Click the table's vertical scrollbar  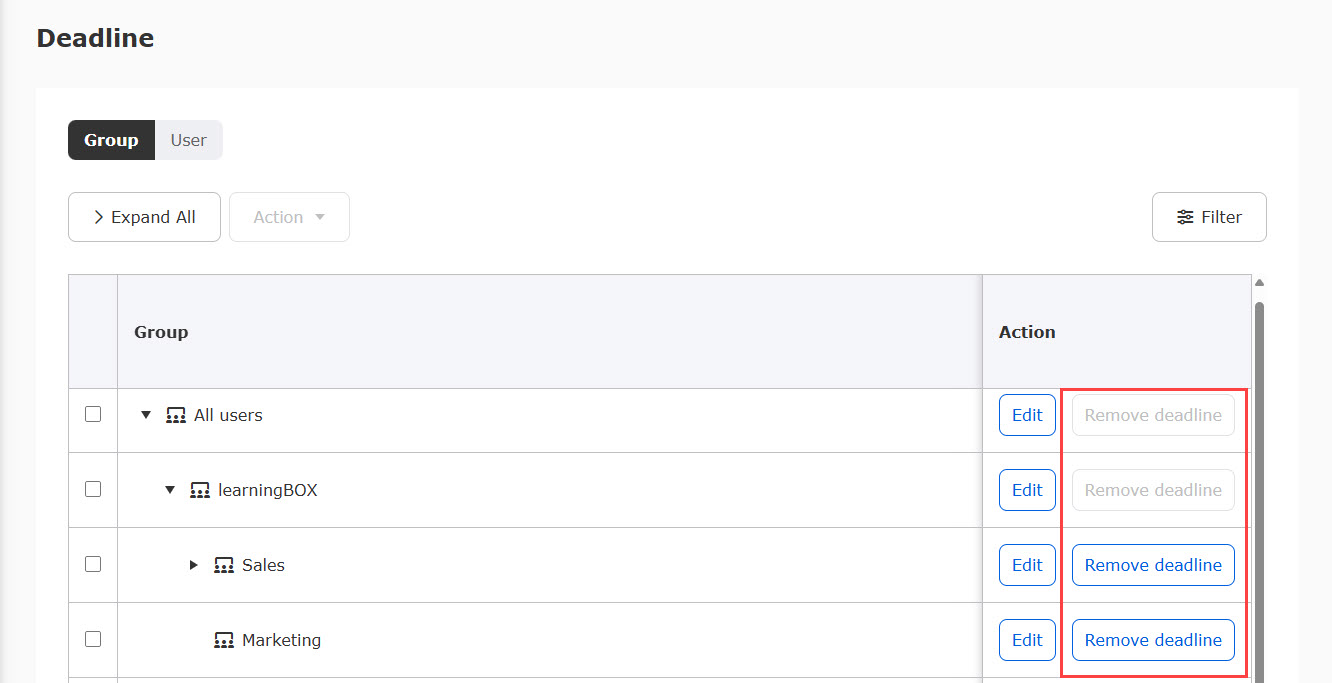click(1259, 480)
